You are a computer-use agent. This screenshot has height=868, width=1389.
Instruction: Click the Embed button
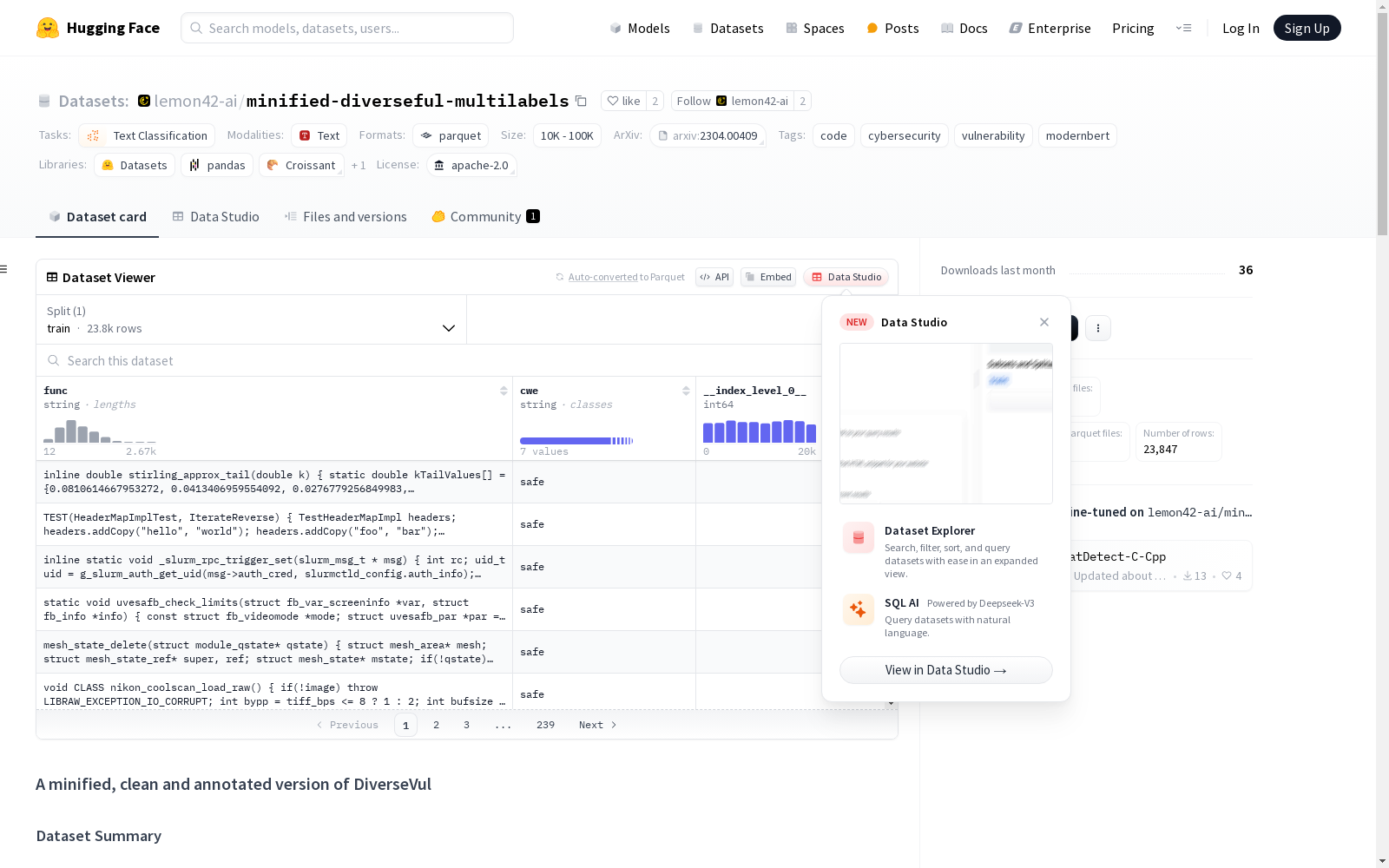[x=768, y=277]
